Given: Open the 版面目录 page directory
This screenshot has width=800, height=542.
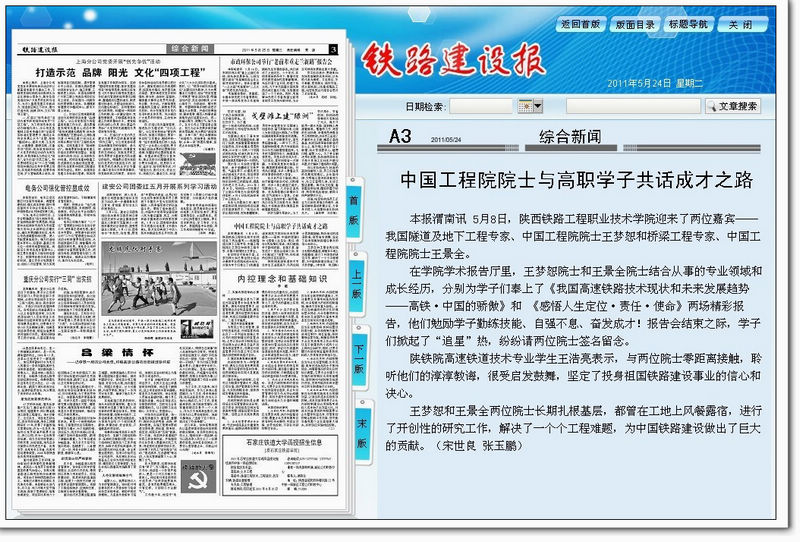Looking at the screenshot, I should 636,23.
